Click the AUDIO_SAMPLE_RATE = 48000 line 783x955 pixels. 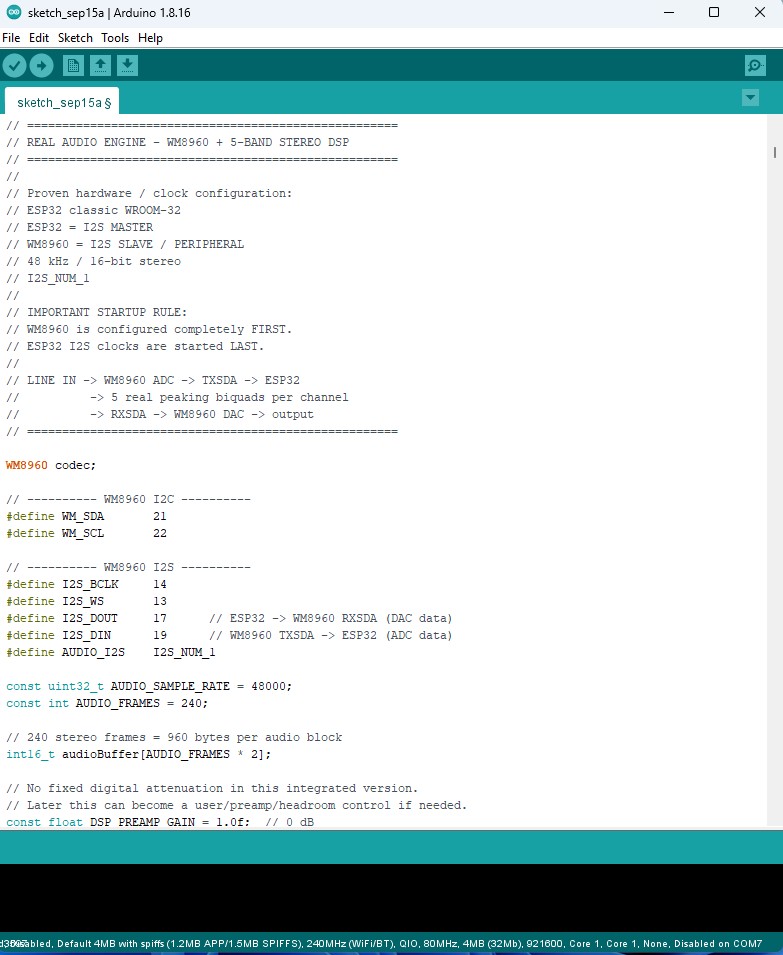click(149, 686)
